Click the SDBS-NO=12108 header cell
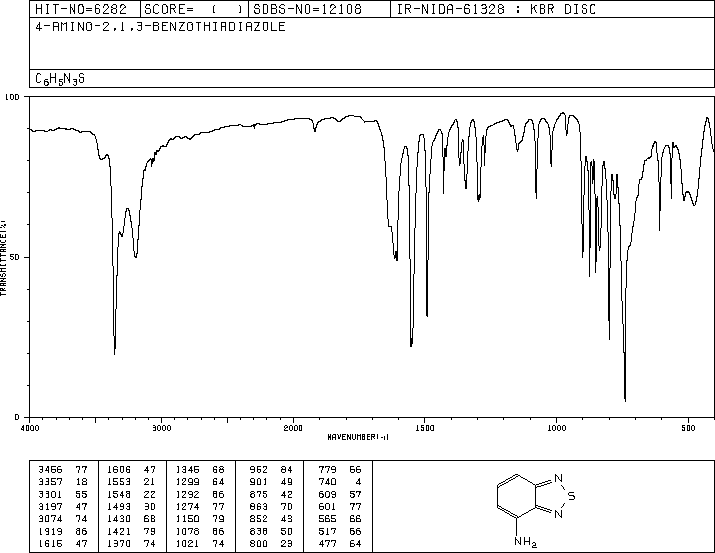This screenshot has width=715, height=553. pyautogui.click(x=319, y=9)
